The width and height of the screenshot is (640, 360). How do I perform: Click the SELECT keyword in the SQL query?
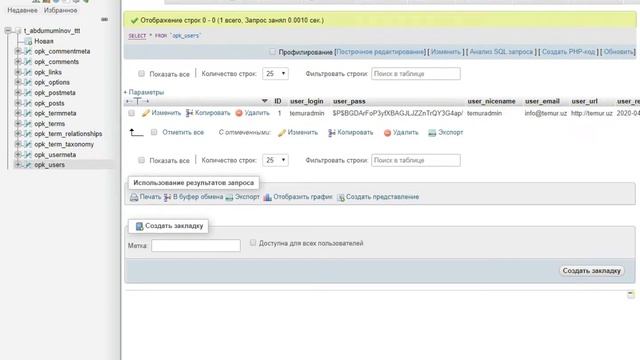click(x=137, y=36)
